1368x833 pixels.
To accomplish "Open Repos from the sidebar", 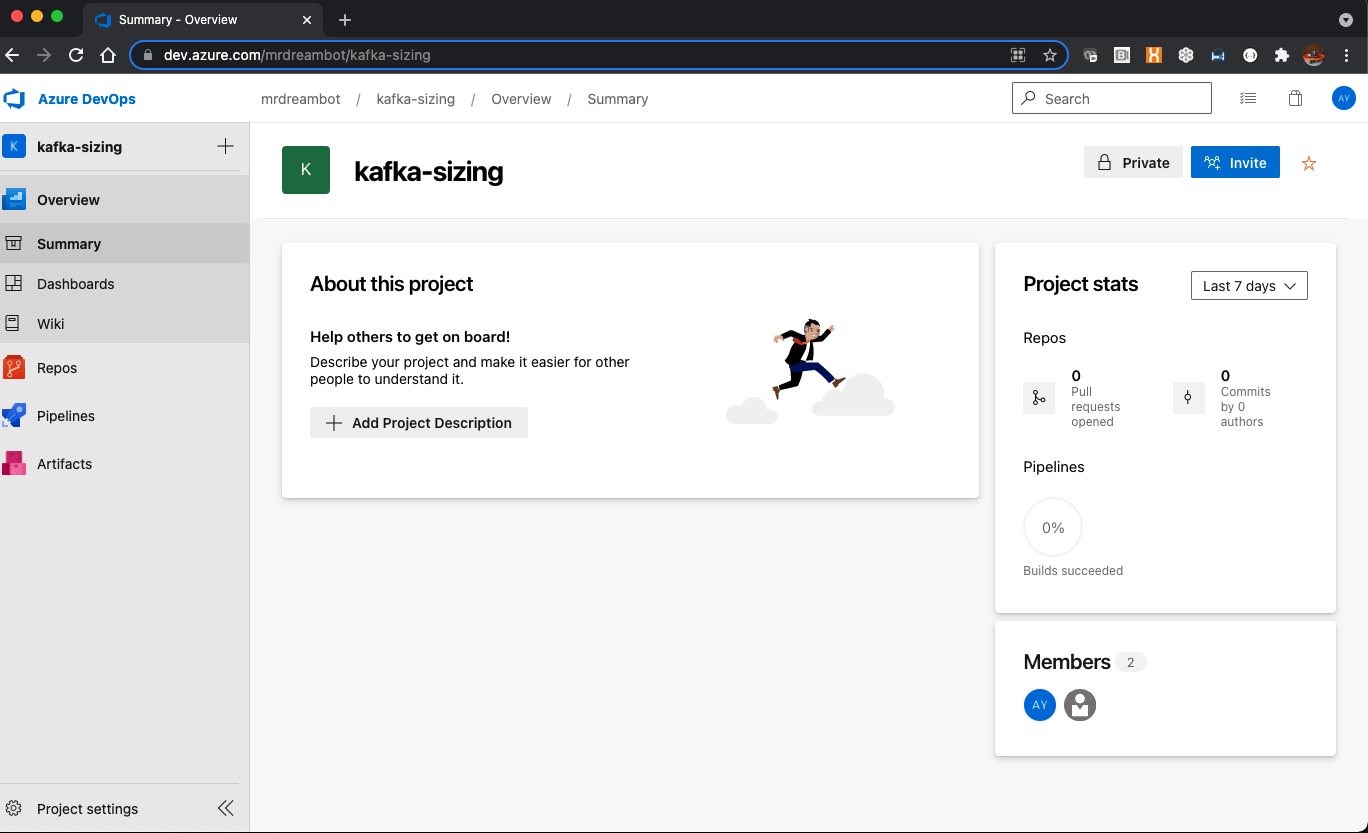I will (x=124, y=367).
